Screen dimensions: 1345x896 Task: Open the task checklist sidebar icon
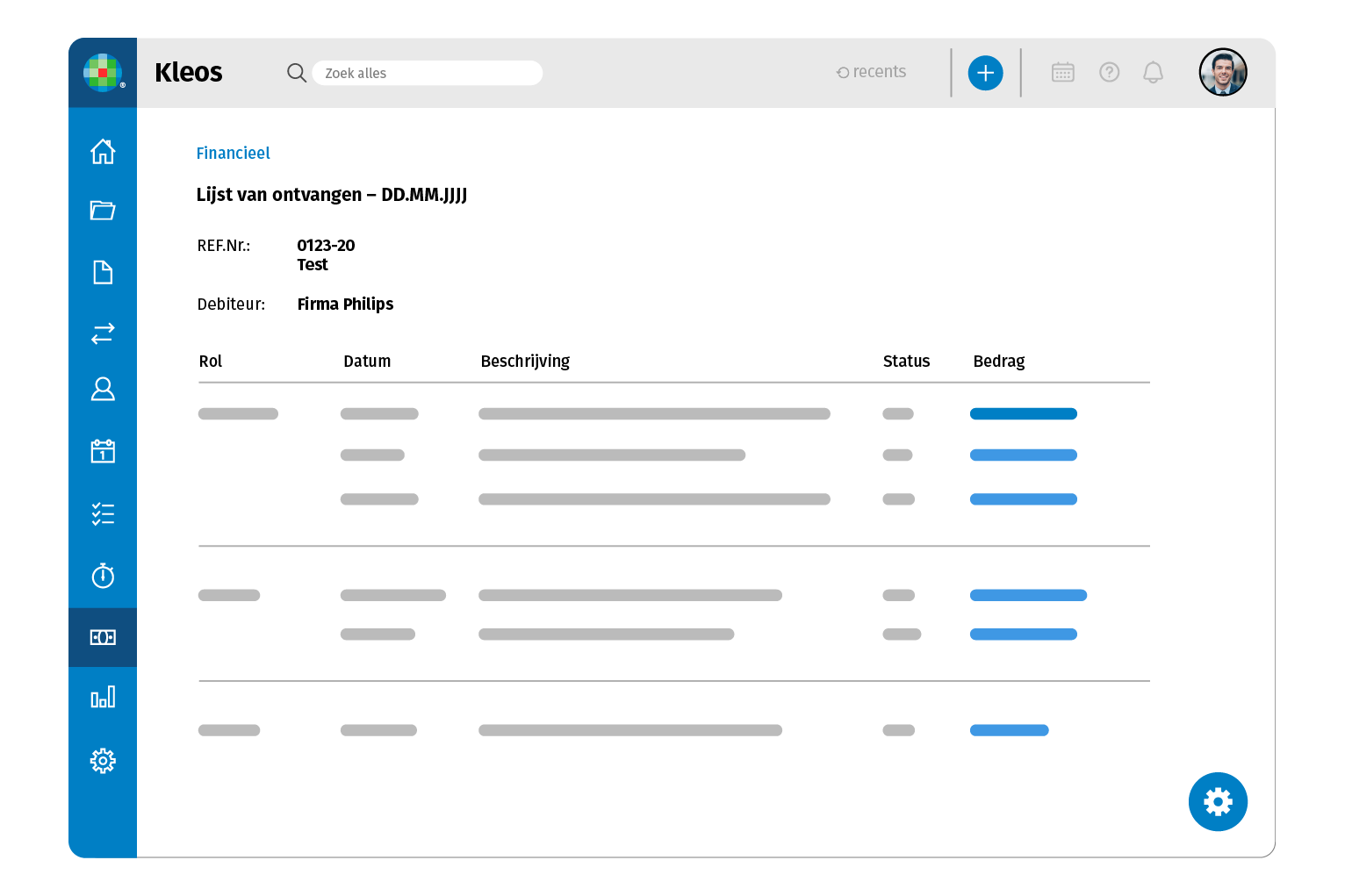pyautogui.click(x=103, y=513)
